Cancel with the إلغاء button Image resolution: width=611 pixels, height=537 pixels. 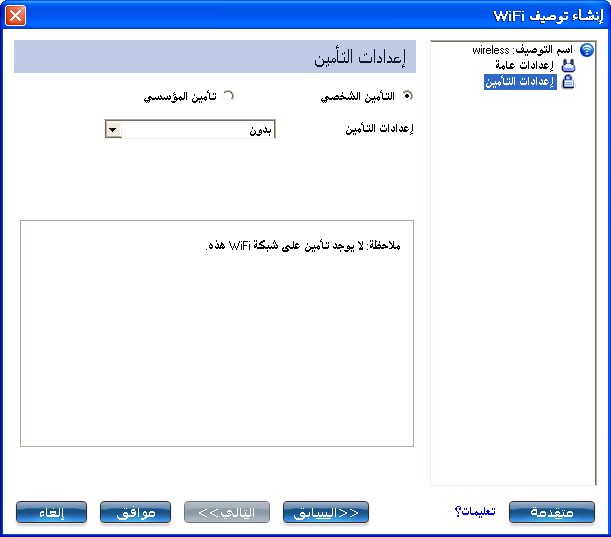coord(51,512)
